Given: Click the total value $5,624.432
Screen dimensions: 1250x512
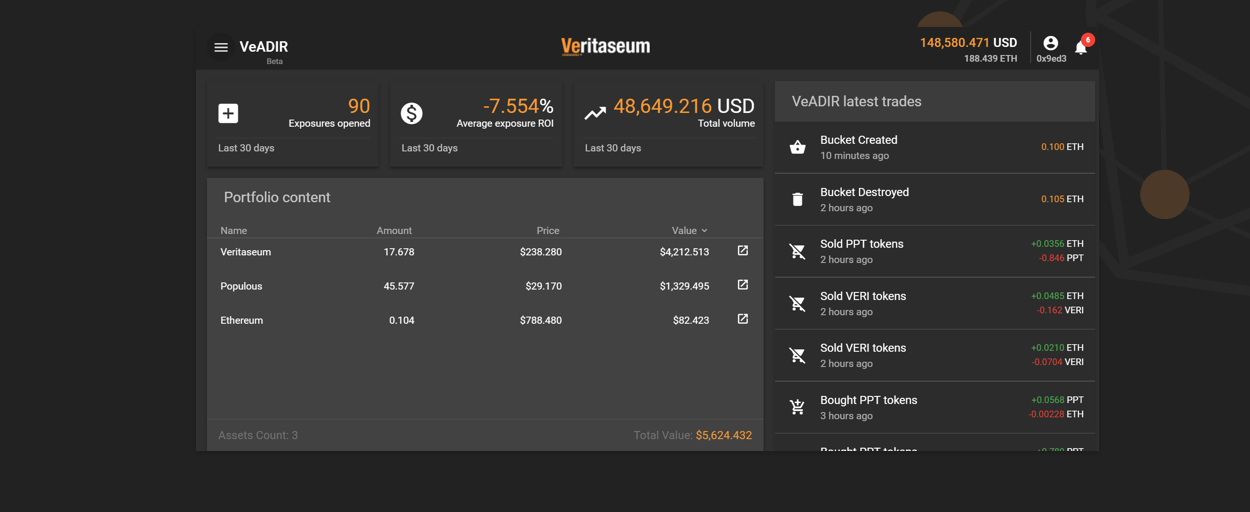Looking at the screenshot, I should [724, 435].
